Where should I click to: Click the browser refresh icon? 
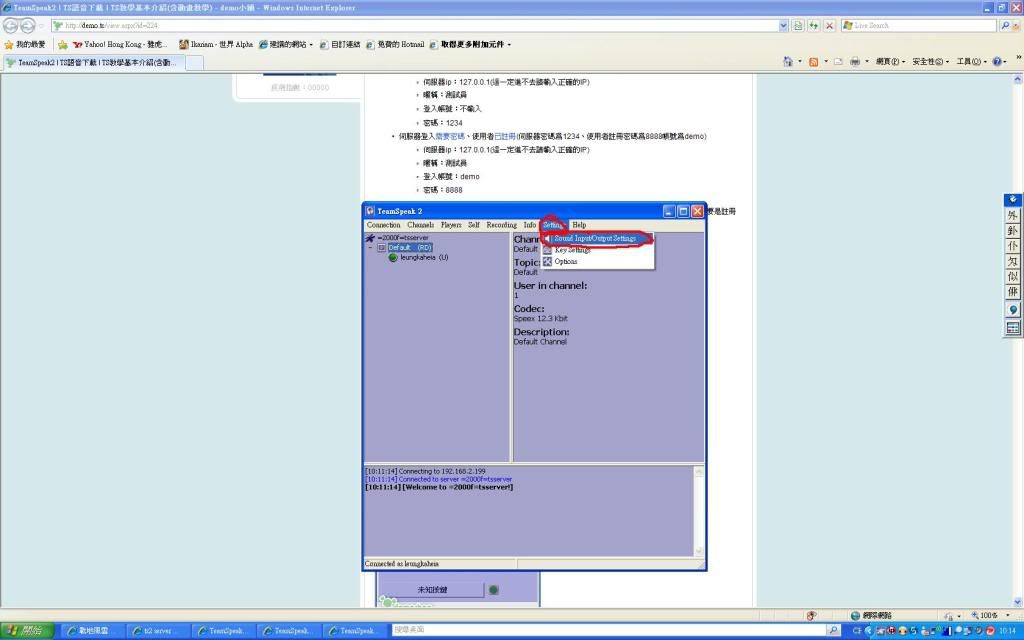(814, 25)
